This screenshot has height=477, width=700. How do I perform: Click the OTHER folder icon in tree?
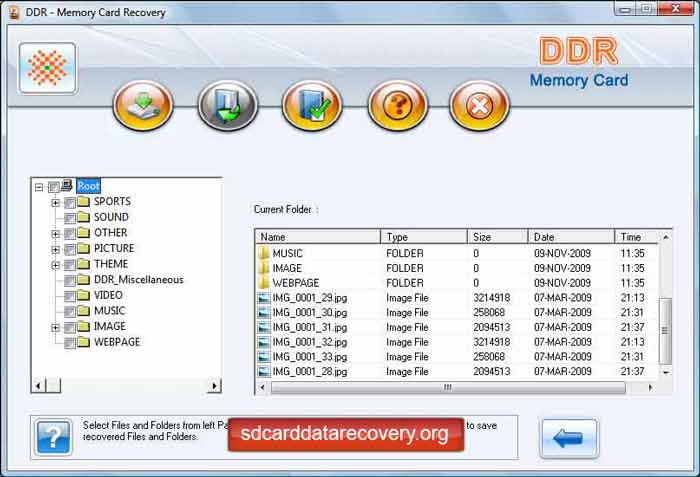click(83, 233)
